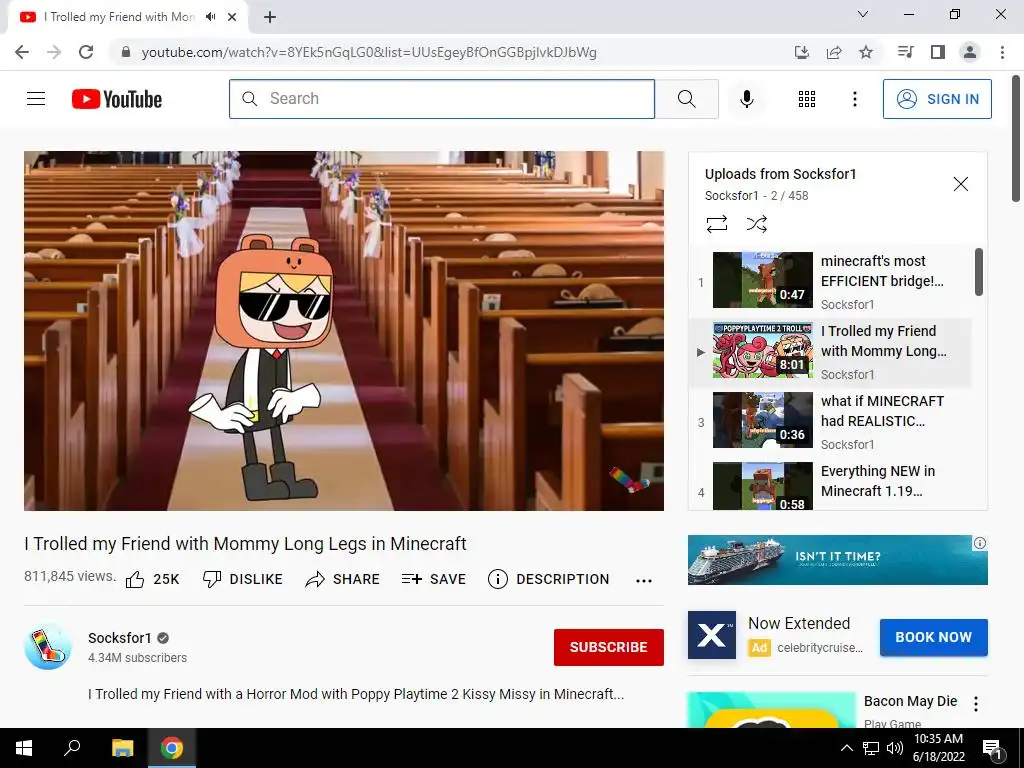Open File Explorer from taskbar

tap(122, 748)
